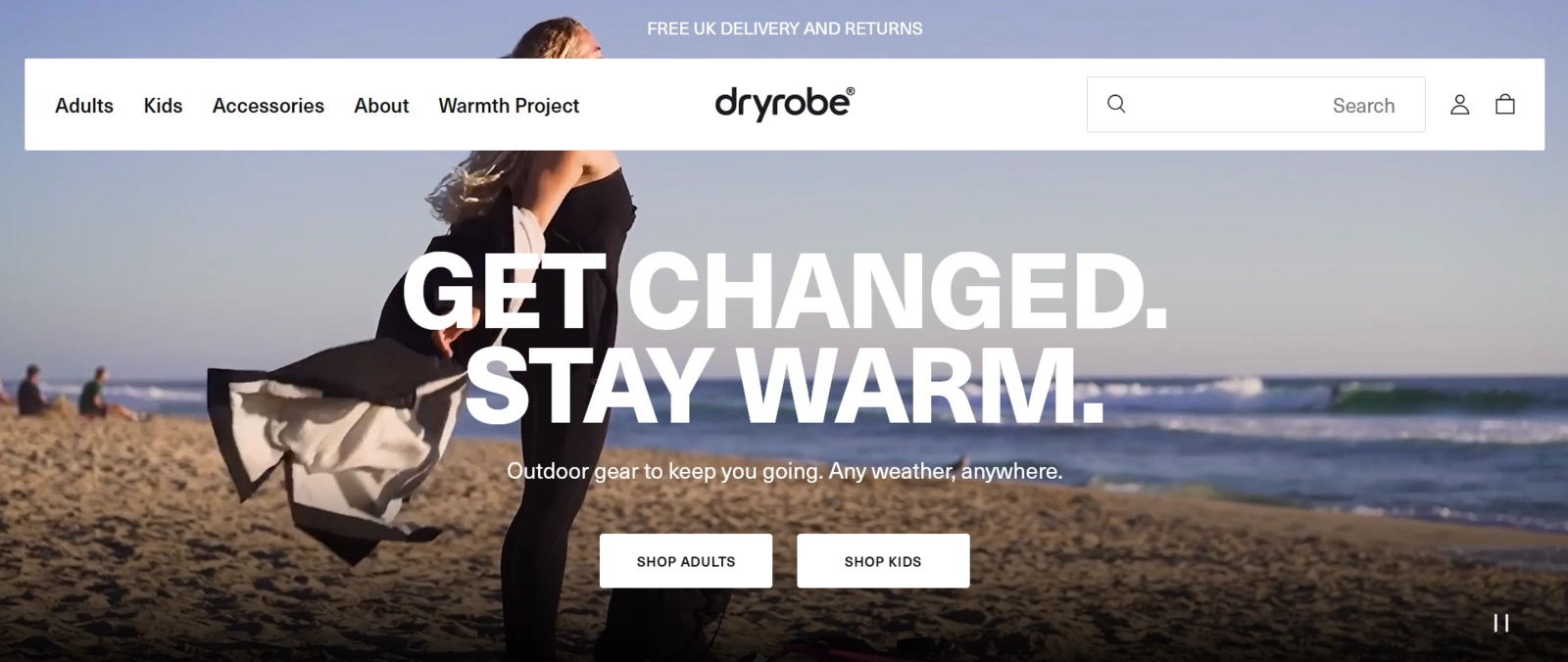Open the Kids menu
Image resolution: width=1568 pixels, height=662 pixels.
(x=163, y=106)
